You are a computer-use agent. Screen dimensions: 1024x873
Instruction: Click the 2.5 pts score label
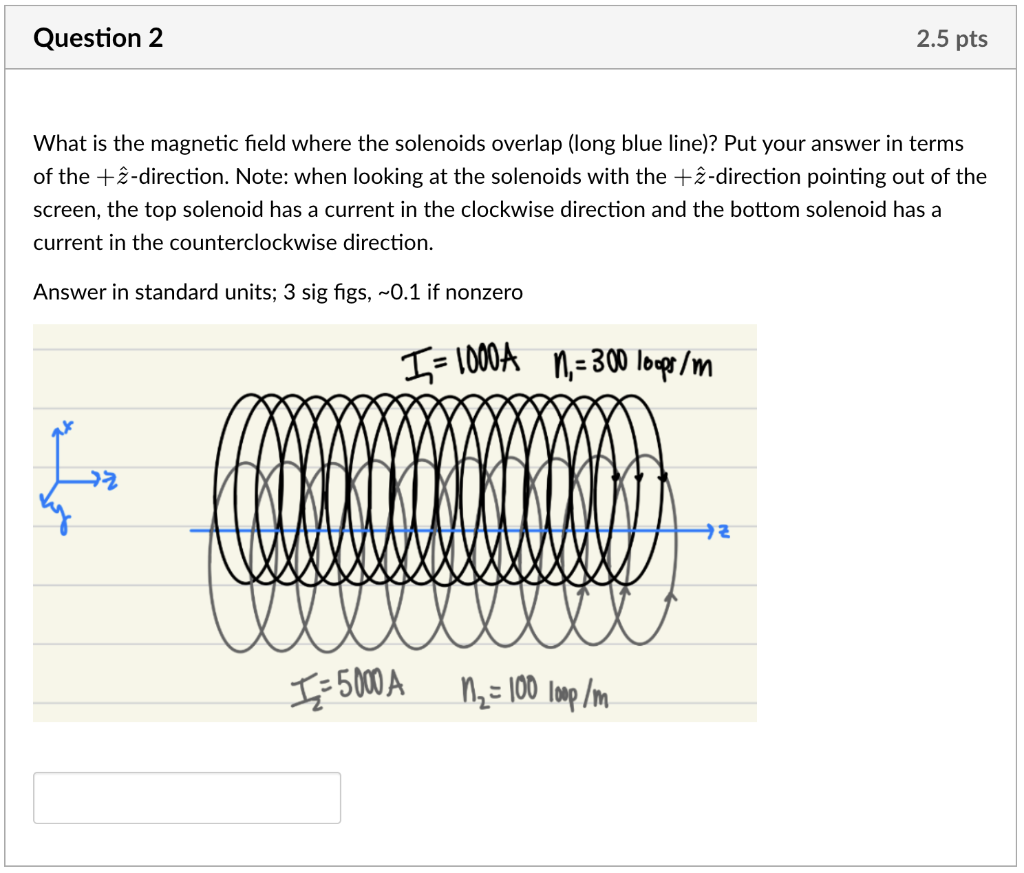pyautogui.click(x=951, y=38)
